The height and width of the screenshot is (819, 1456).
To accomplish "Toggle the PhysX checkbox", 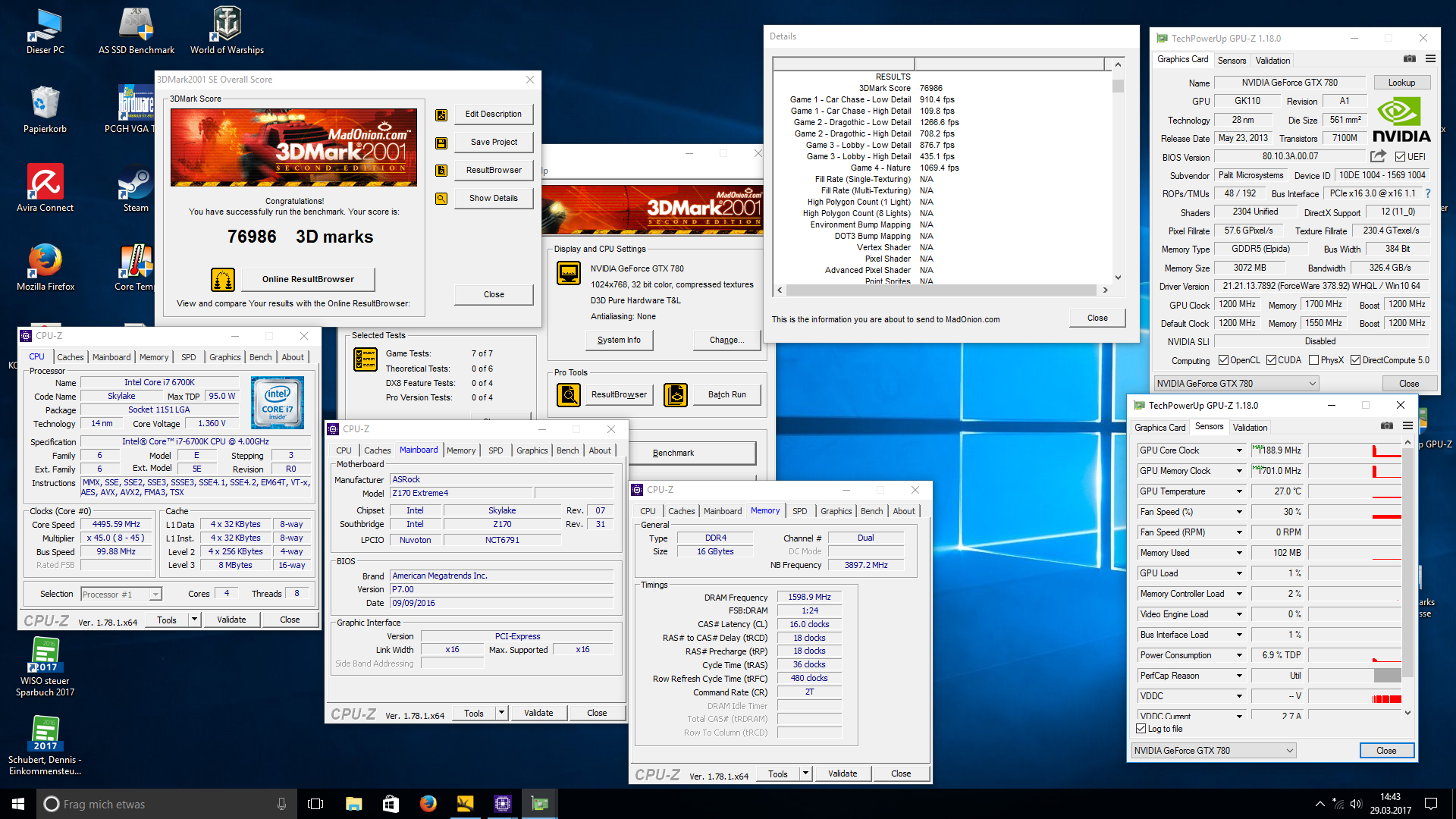I will pos(1313,360).
